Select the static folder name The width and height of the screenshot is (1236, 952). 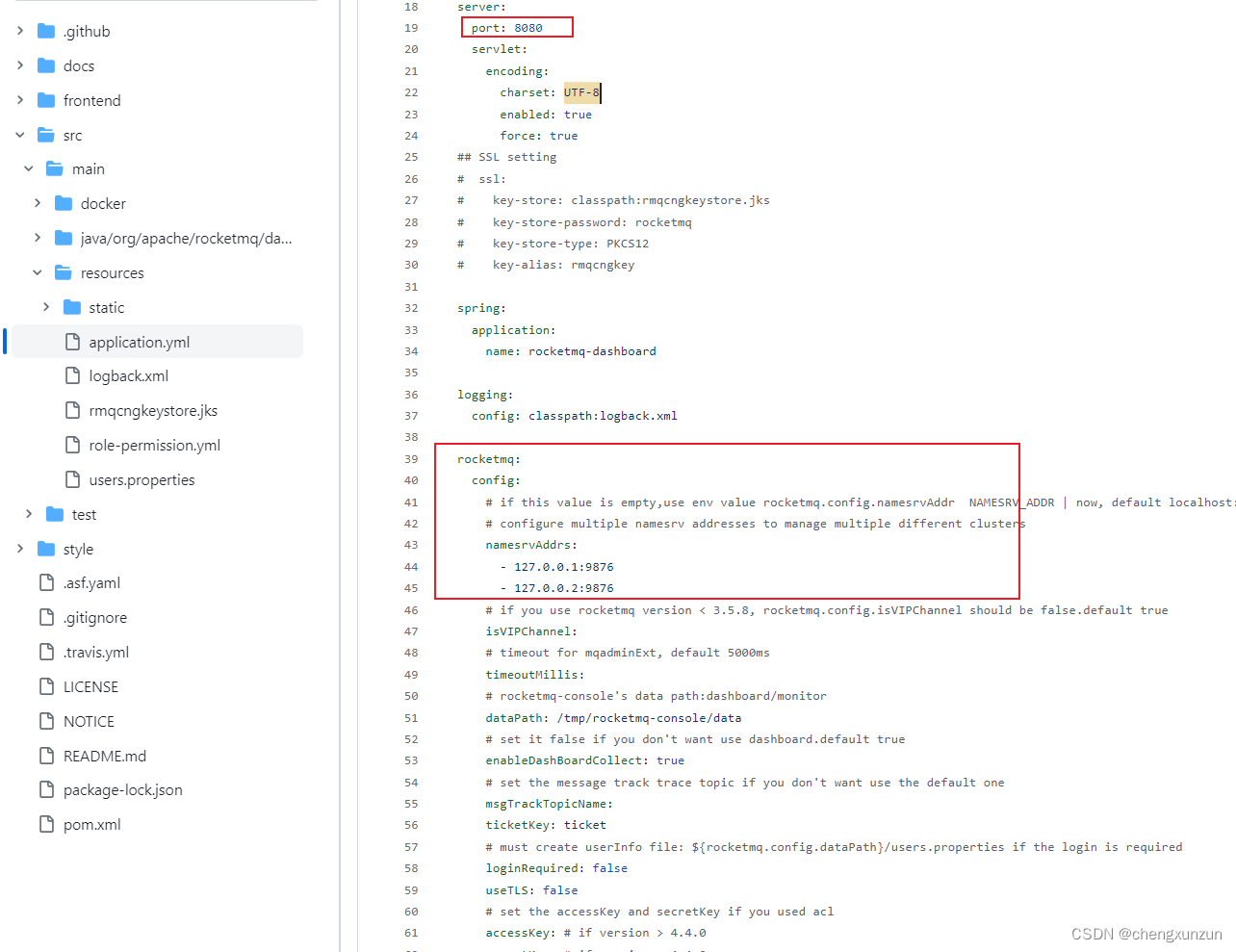(x=107, y=308)
